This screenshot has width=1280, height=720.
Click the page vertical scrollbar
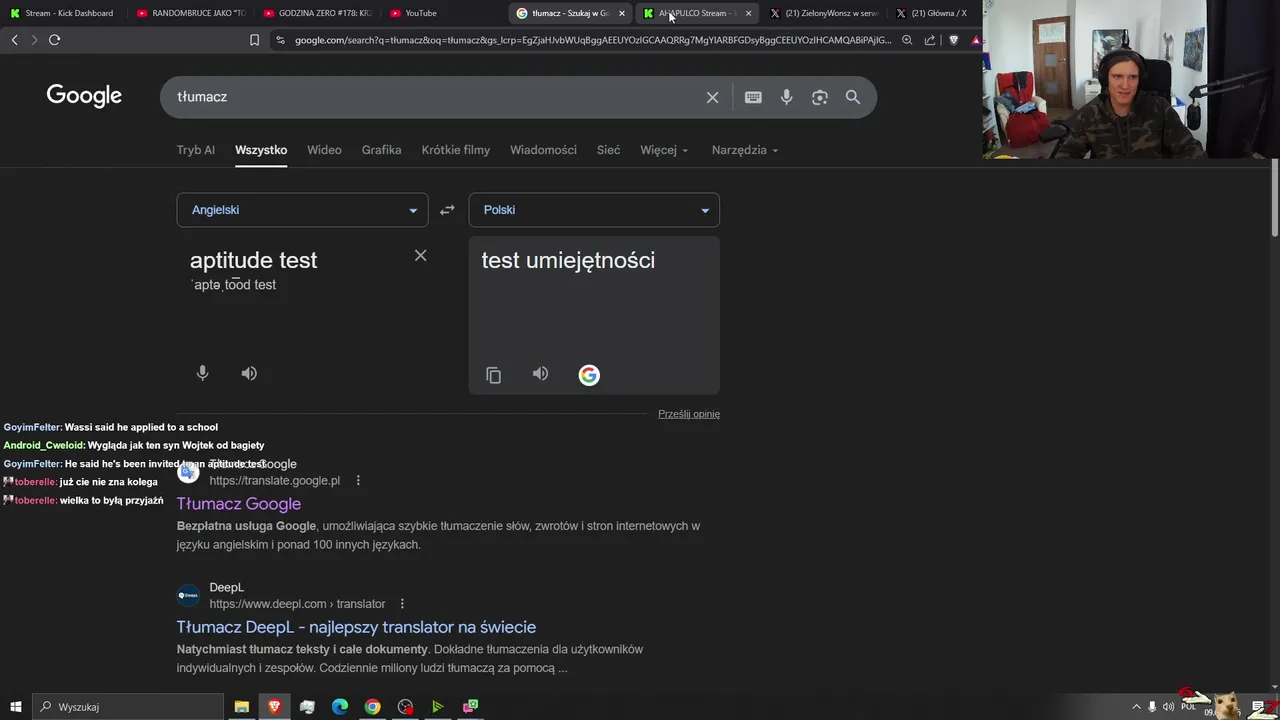(1275, 198)
